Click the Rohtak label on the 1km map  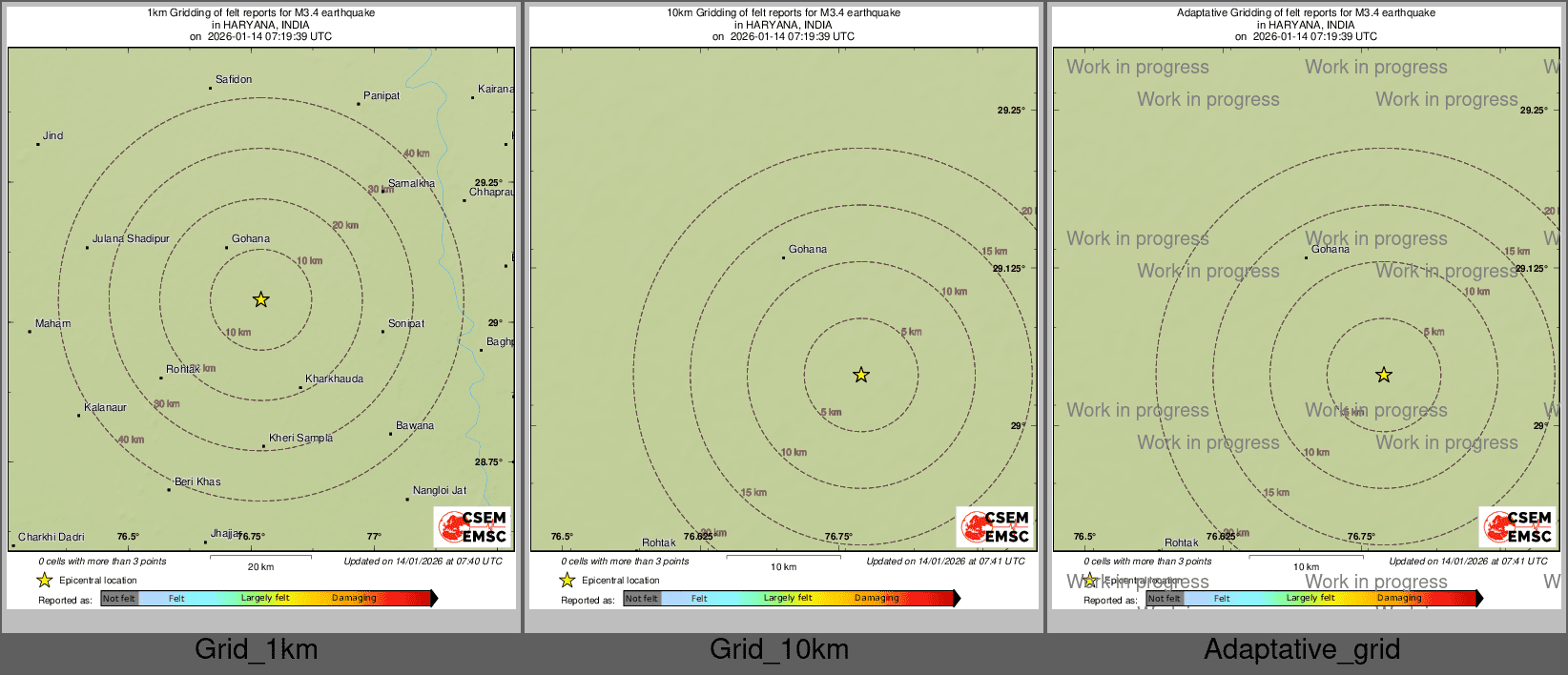click(183, 369)
